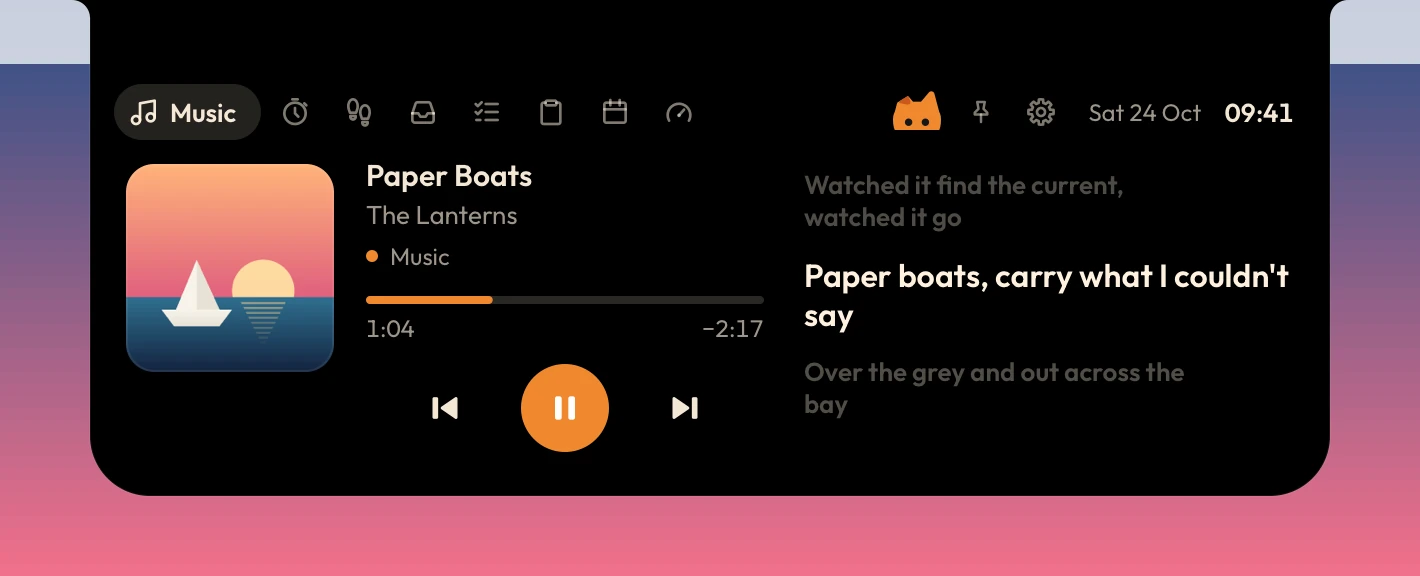Click the artist name The Lanterns

click(x=442, y=216)
